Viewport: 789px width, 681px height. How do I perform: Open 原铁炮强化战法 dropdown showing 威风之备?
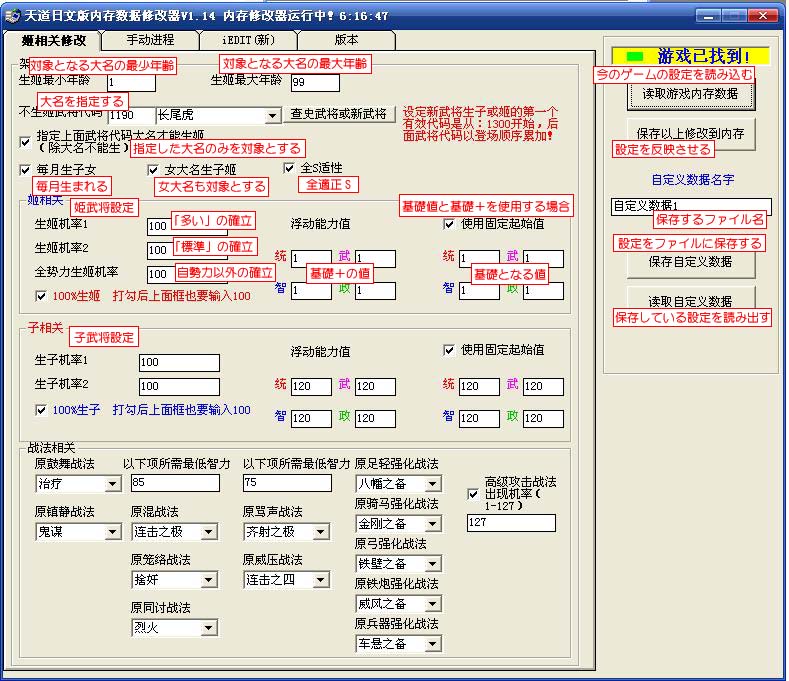432,604
